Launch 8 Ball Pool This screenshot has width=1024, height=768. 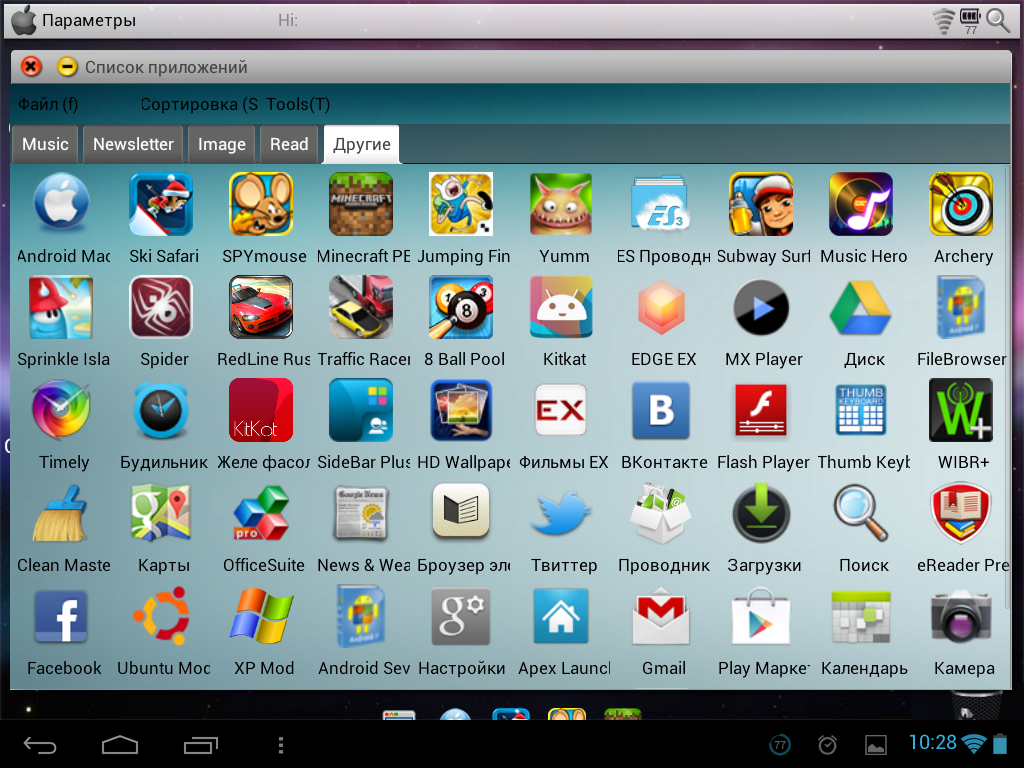click(461, 306)
